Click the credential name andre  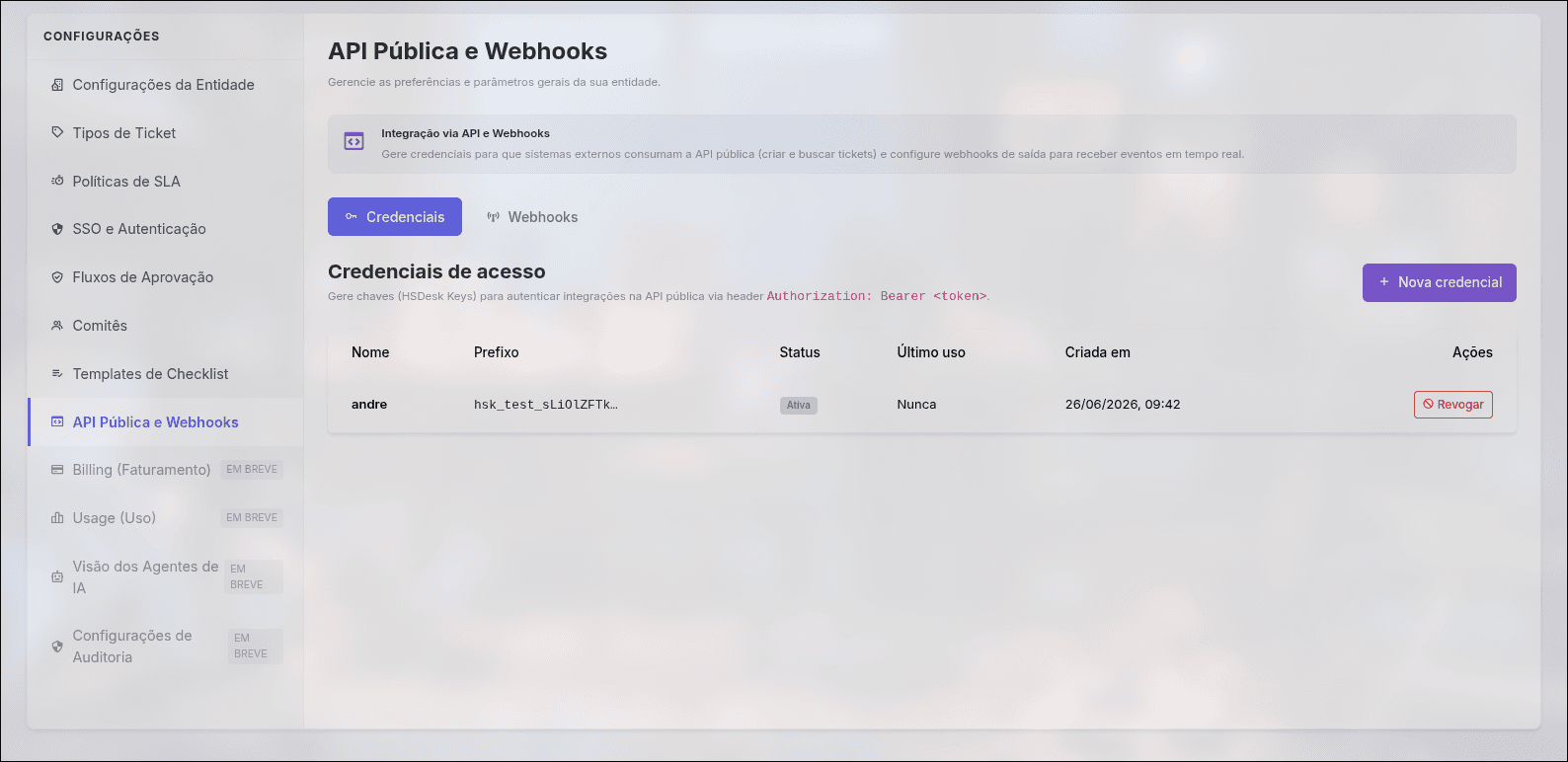click(x=369, y=405)
